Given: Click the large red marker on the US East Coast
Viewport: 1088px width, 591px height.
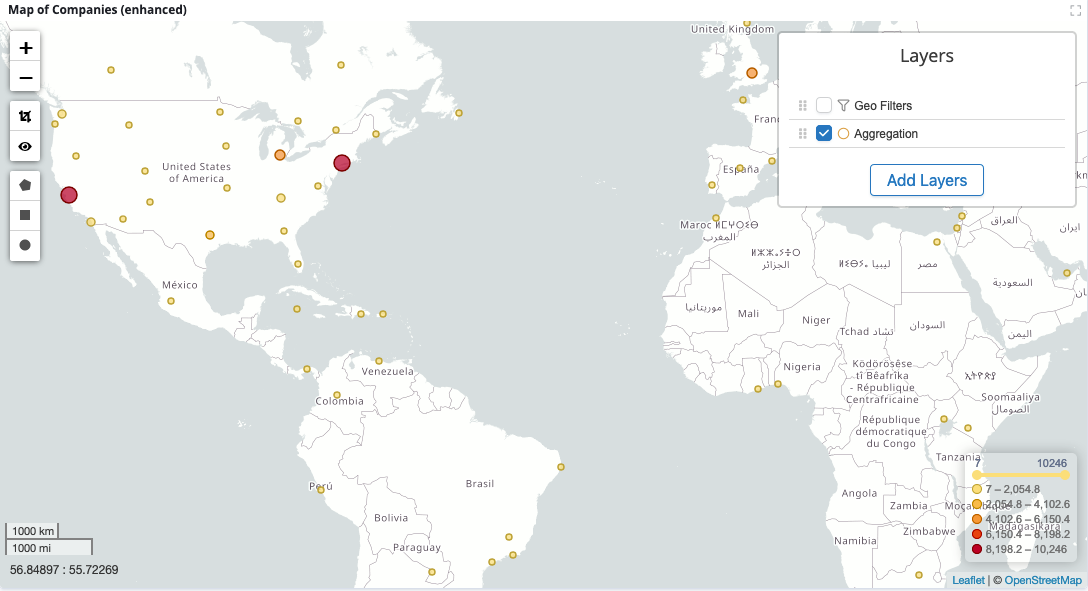Looking at the screenshot, I should (x=342, y=163).
